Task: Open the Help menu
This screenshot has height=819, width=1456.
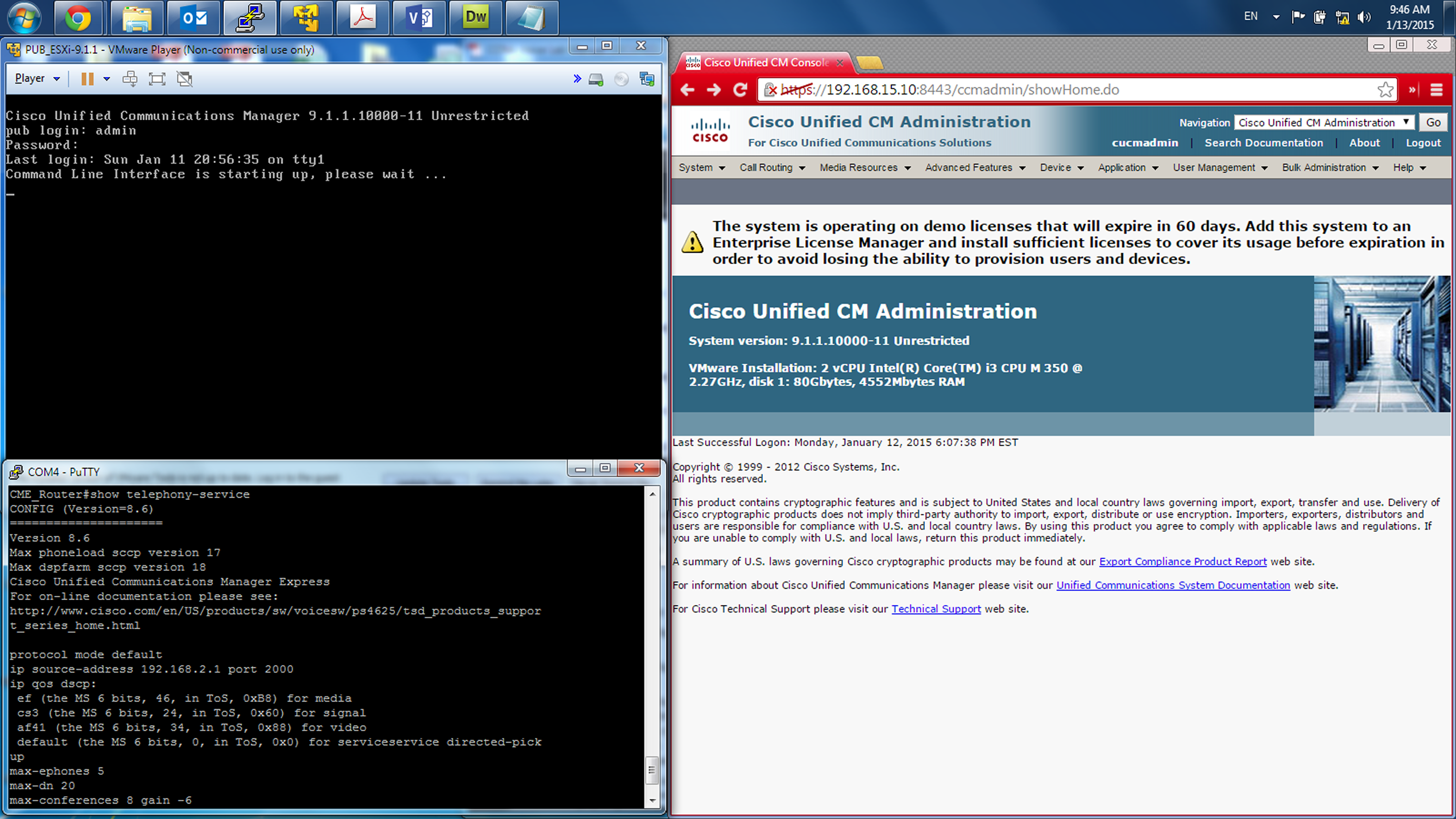Action: (1410, 167)
